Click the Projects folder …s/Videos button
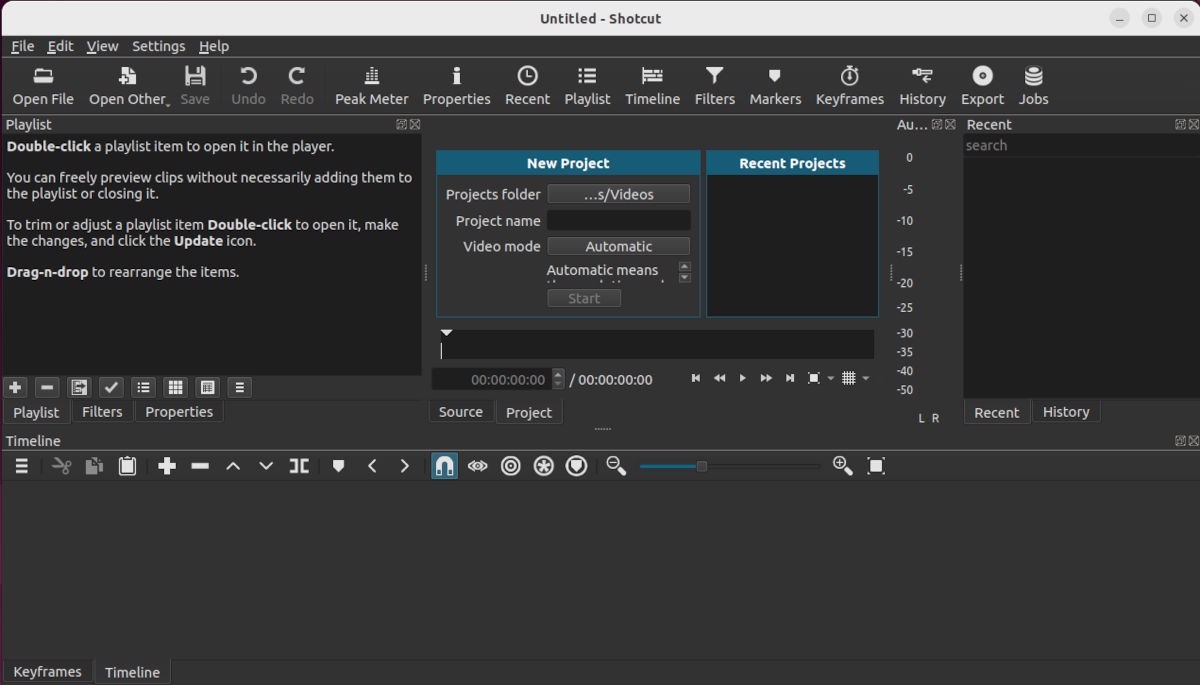 tap(618, 193)
